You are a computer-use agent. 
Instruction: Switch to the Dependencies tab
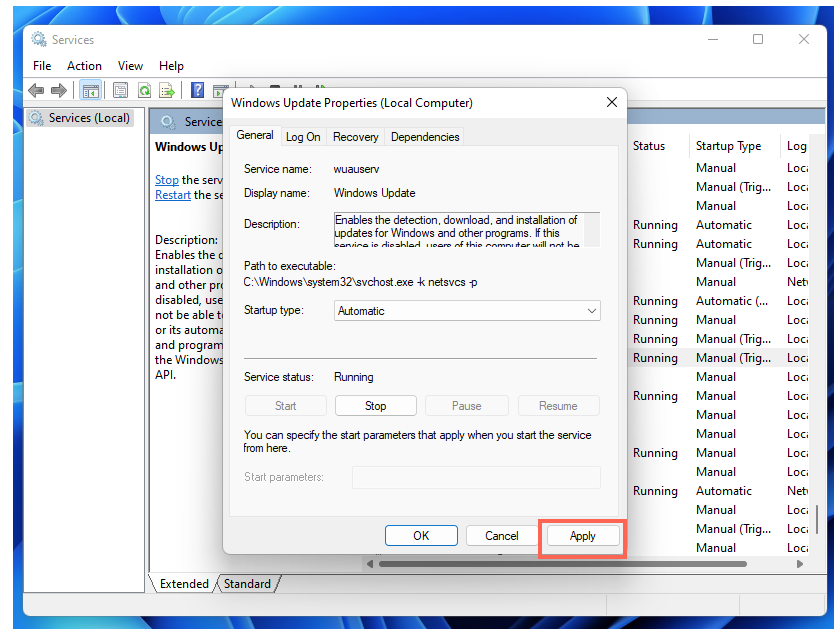(x=425, y=137)
